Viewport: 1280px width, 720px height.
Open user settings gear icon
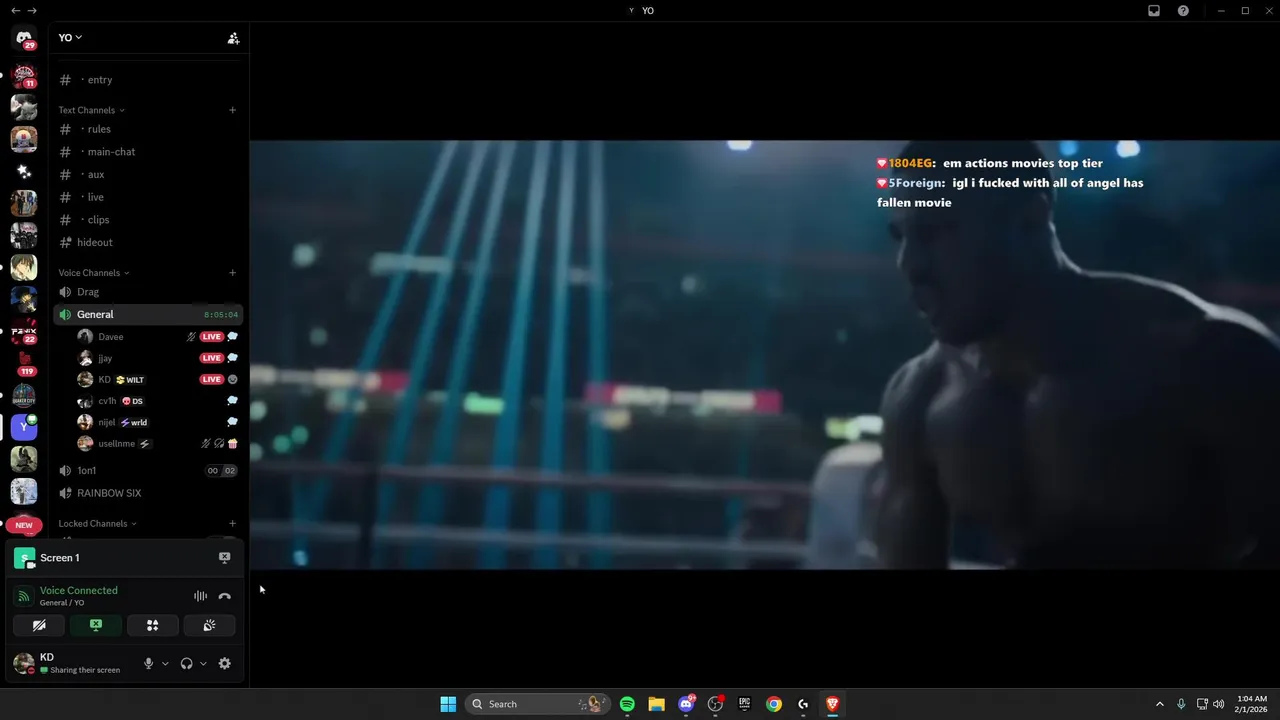click(x=224, y=663)
